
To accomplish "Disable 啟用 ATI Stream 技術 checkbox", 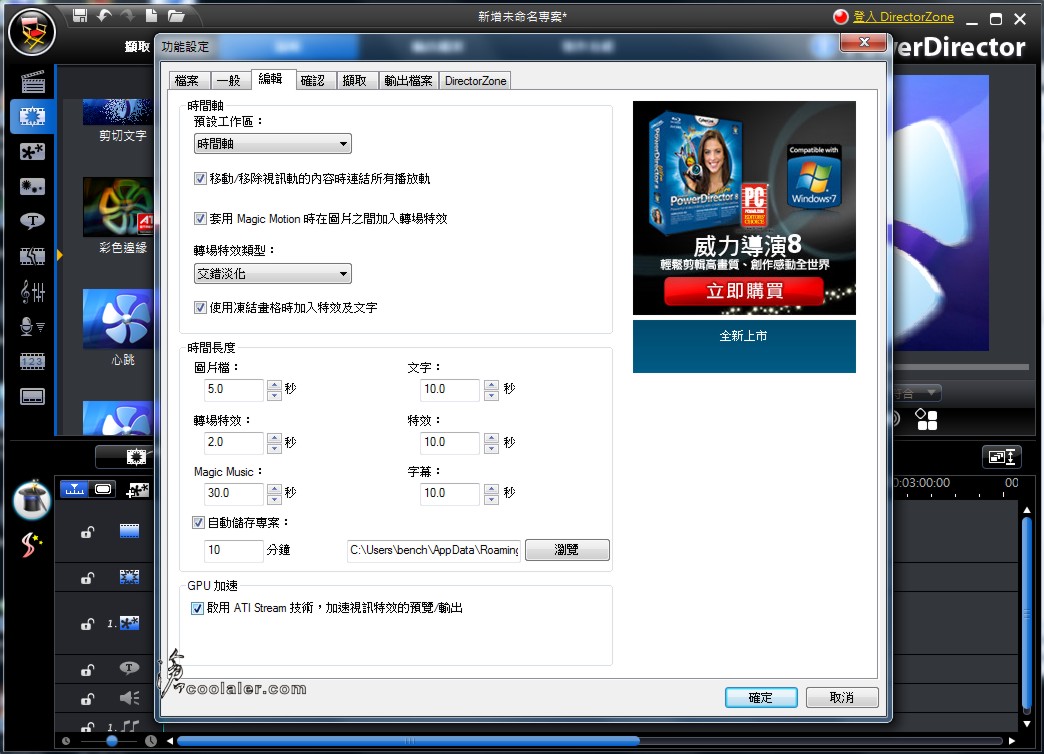I will click(x=197, y=608).
